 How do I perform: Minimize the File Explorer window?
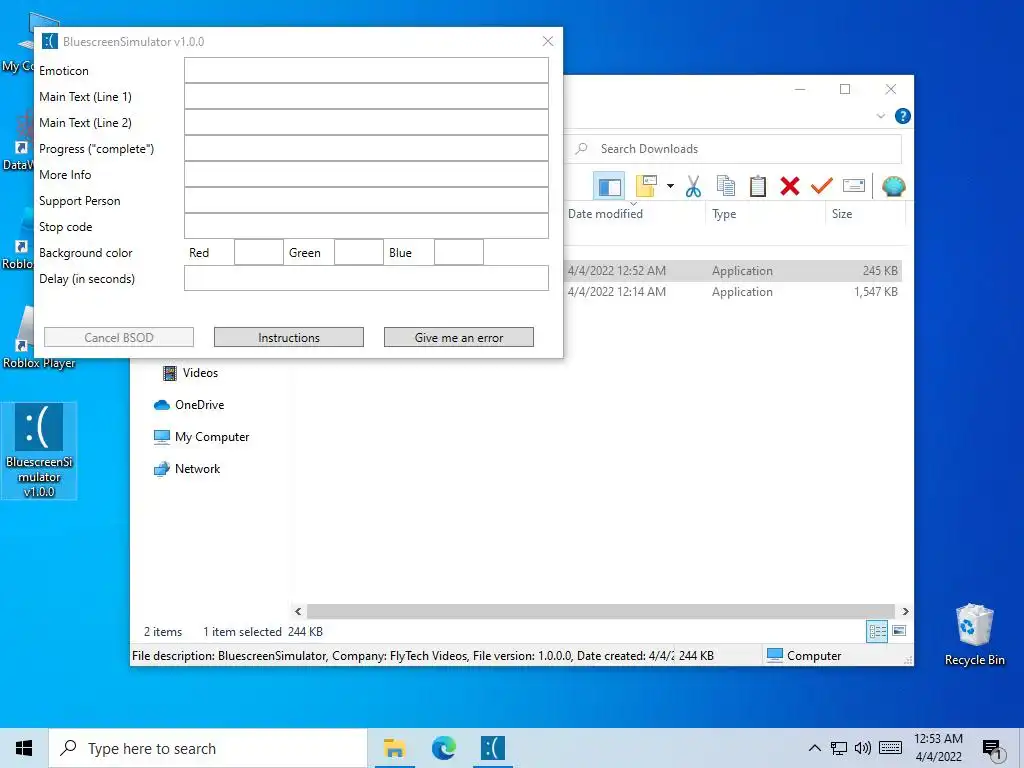coord(800,89)
